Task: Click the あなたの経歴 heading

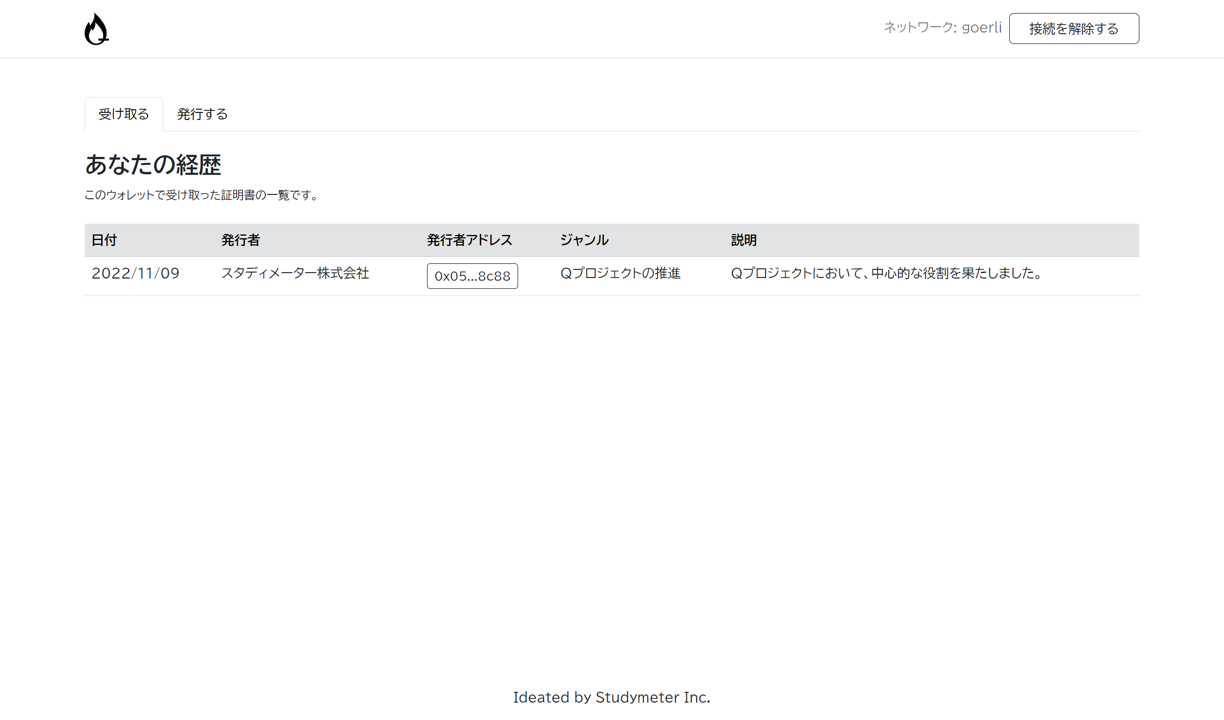Action: click(x=153, y=164)
